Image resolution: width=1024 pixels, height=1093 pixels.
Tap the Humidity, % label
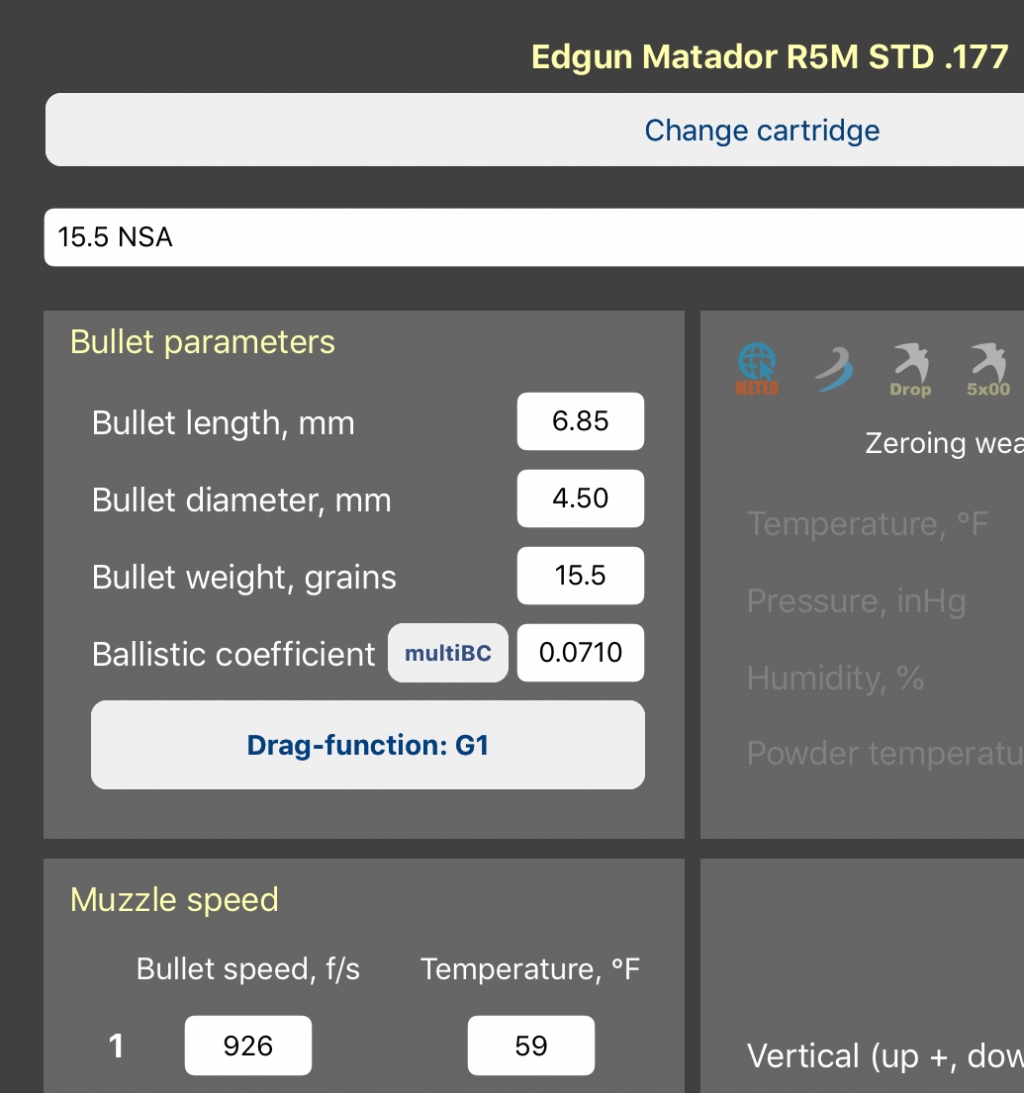pyautogui.click(x=835, y=678)
